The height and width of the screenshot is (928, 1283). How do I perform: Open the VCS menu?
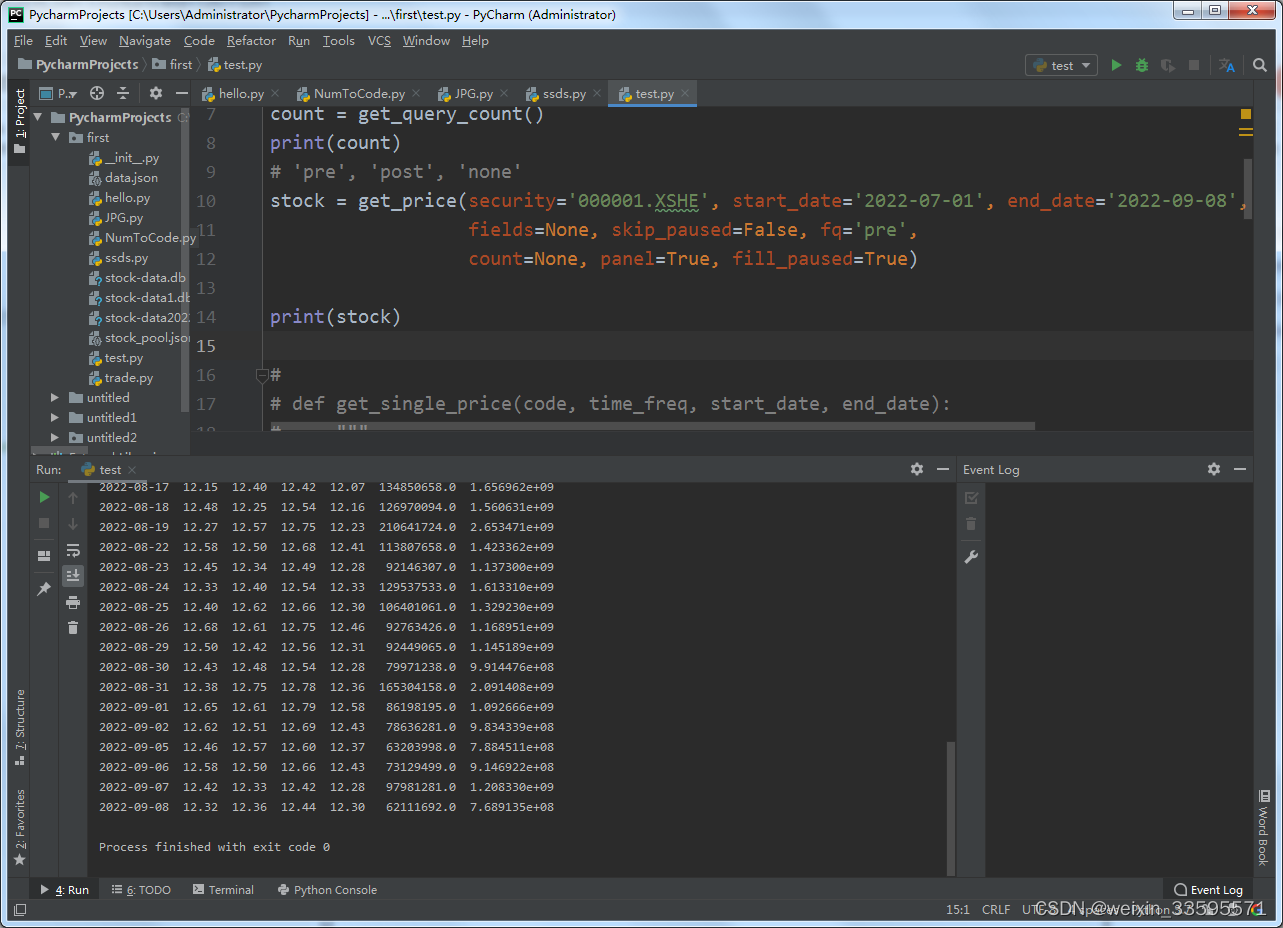[x=379, y=41]
